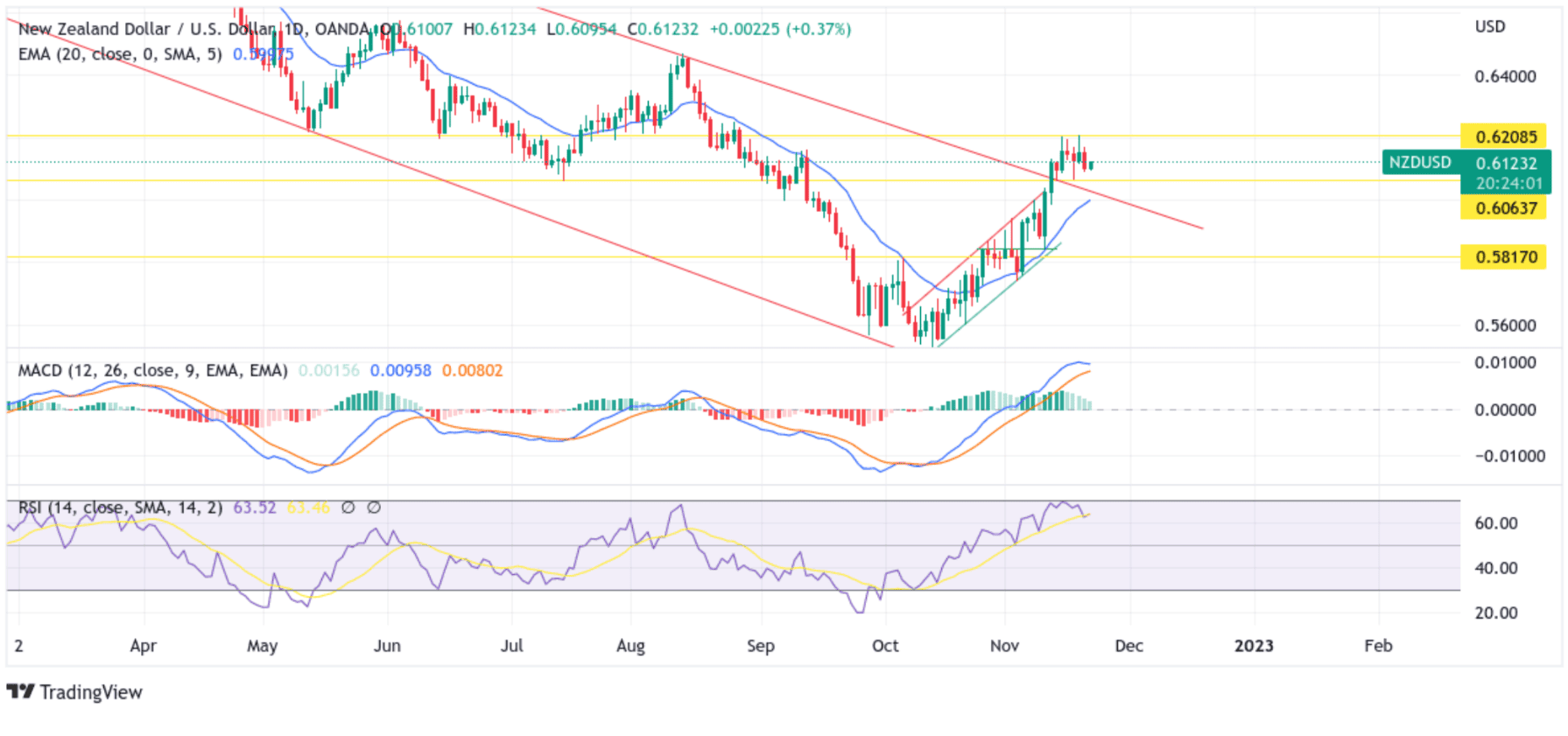Click the 0.00000 MACD axis label

click(x=1506, y=410)
